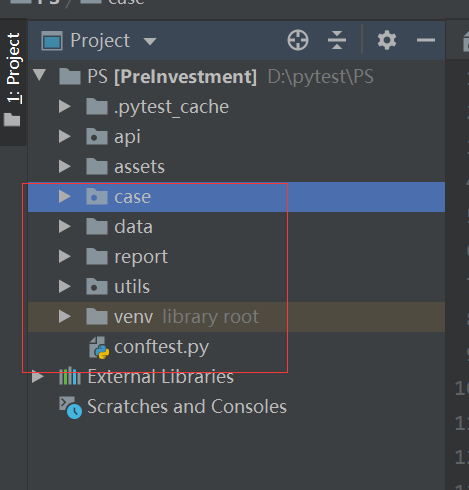Expand the .pytest_cache folder

(x=65, y=107)
